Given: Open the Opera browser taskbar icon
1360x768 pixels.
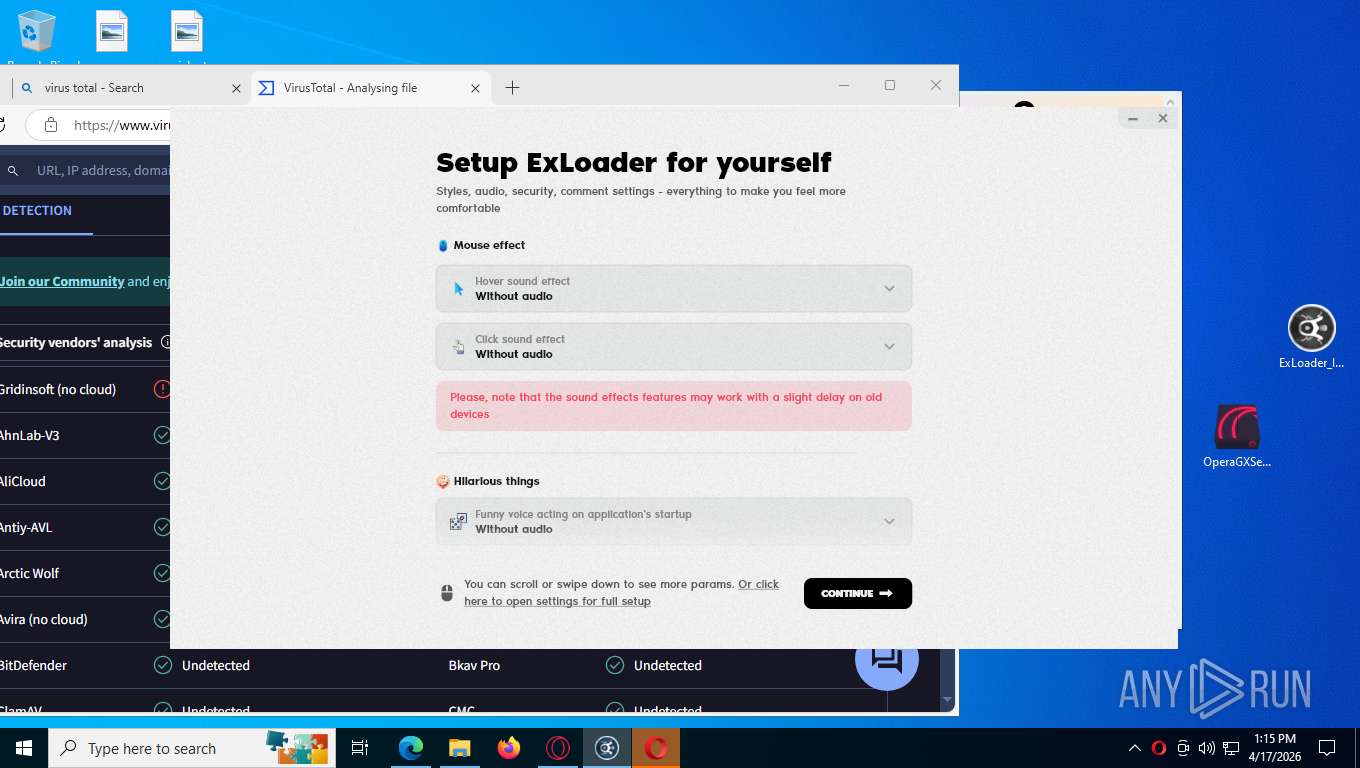Looking at the screenshot, I should tap(558, 748).
